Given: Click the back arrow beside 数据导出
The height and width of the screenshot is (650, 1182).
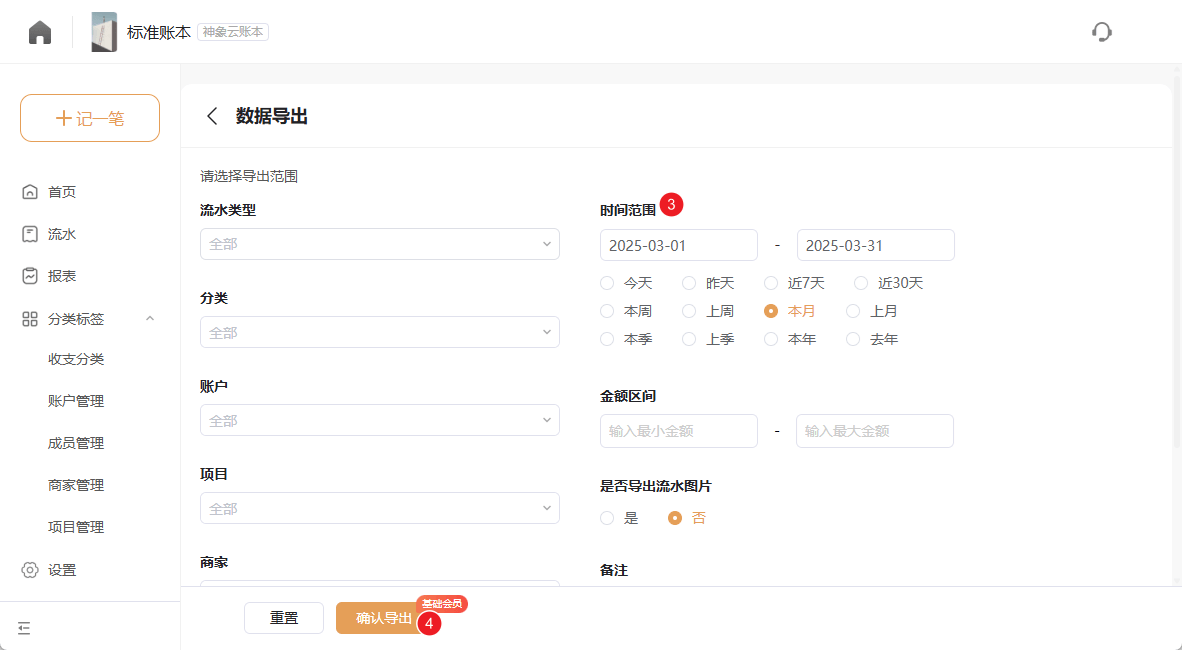Looking at the screenshot, I should (212, 116).
